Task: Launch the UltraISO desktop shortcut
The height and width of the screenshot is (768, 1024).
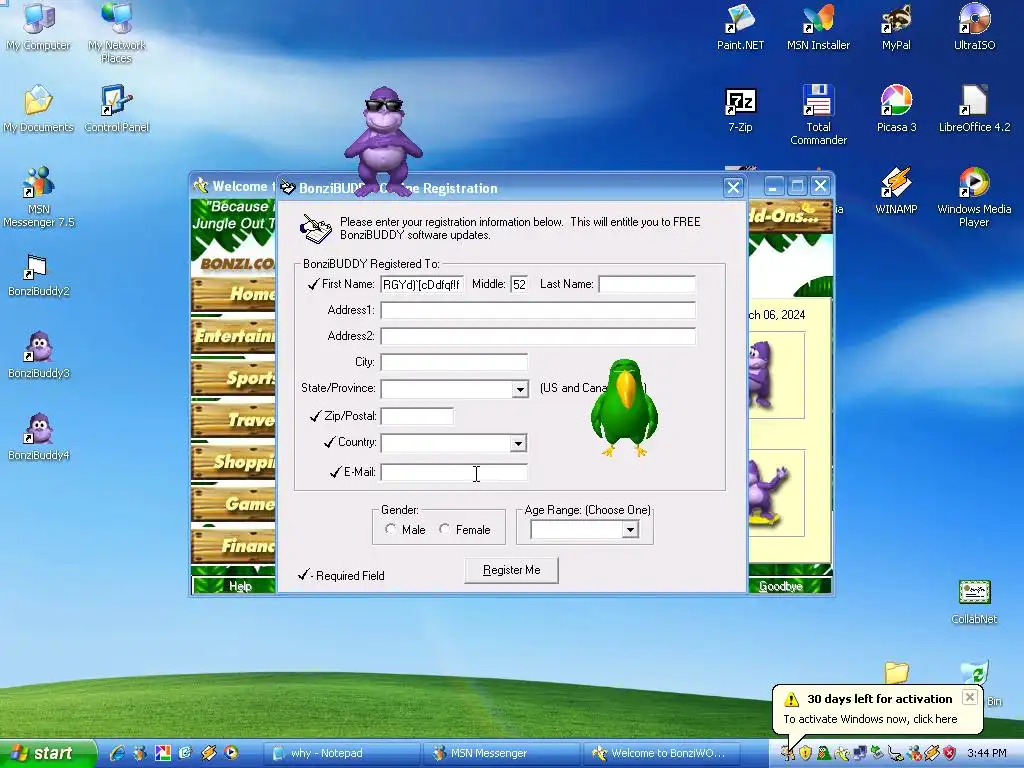Action: tap(974, 26)
